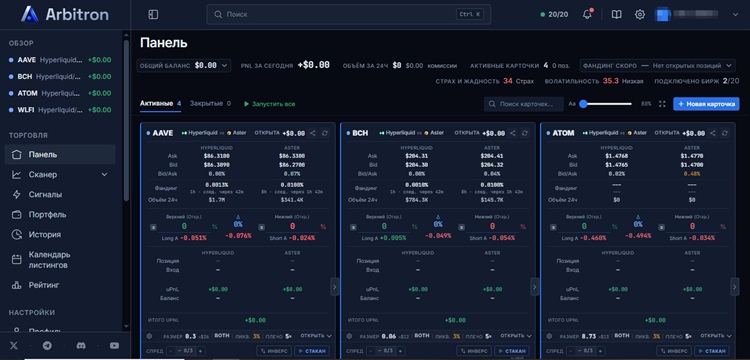Image resolution: width=750 pixels, height=360 pixels.
Task: Create a Новая карточка
Action: pyautogui.click(x=706, y=104)
